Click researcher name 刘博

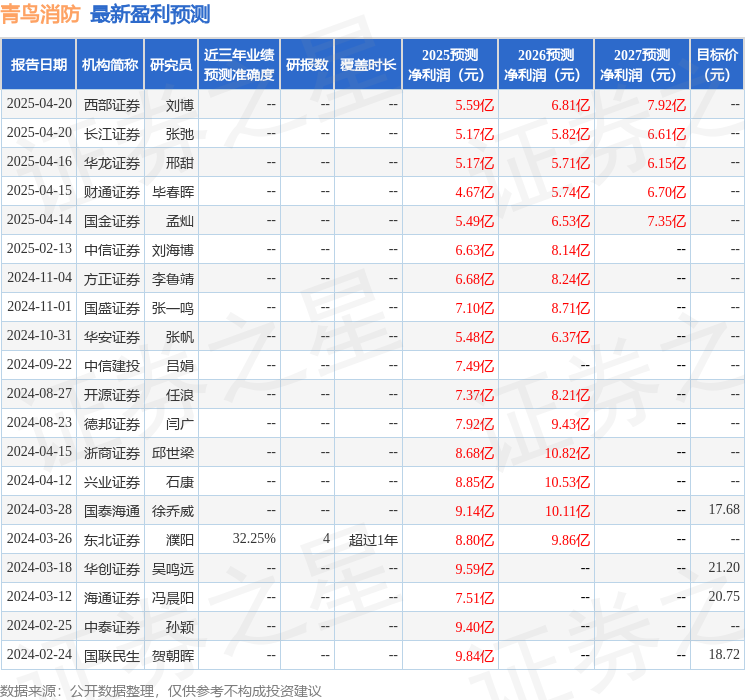click(x=180, y=105)
